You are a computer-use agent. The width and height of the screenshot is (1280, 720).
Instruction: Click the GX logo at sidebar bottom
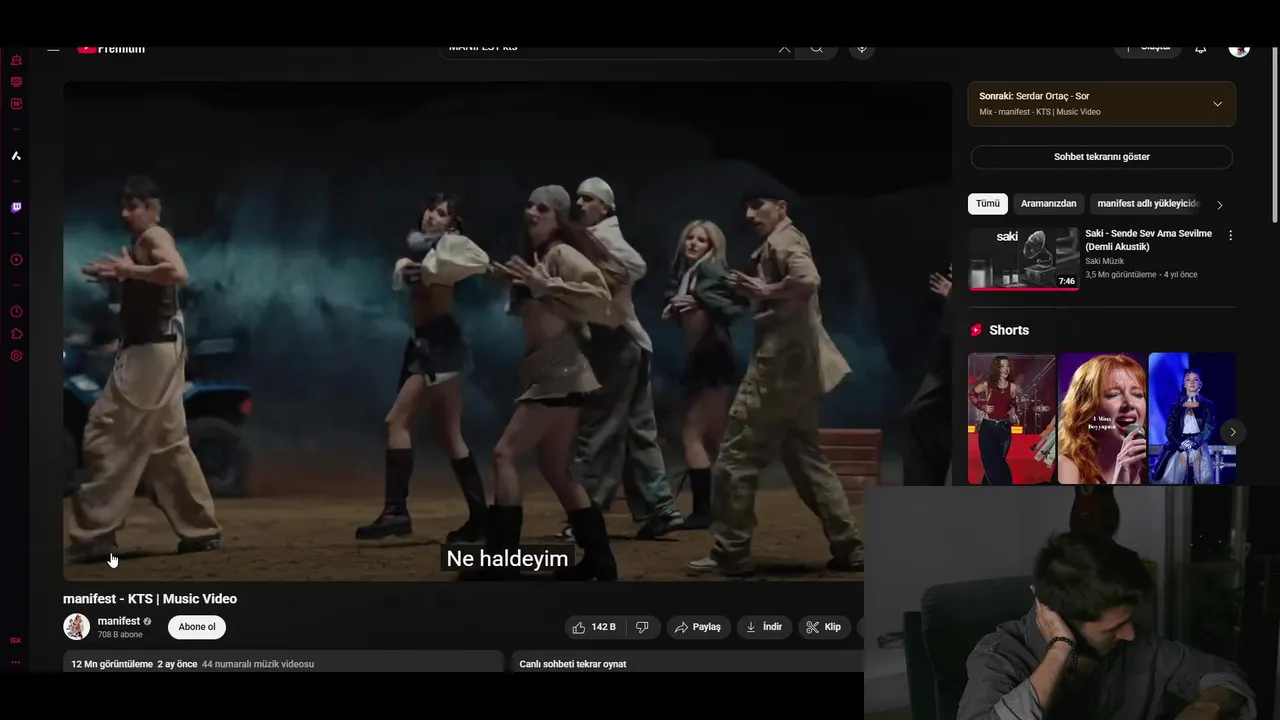16,640
